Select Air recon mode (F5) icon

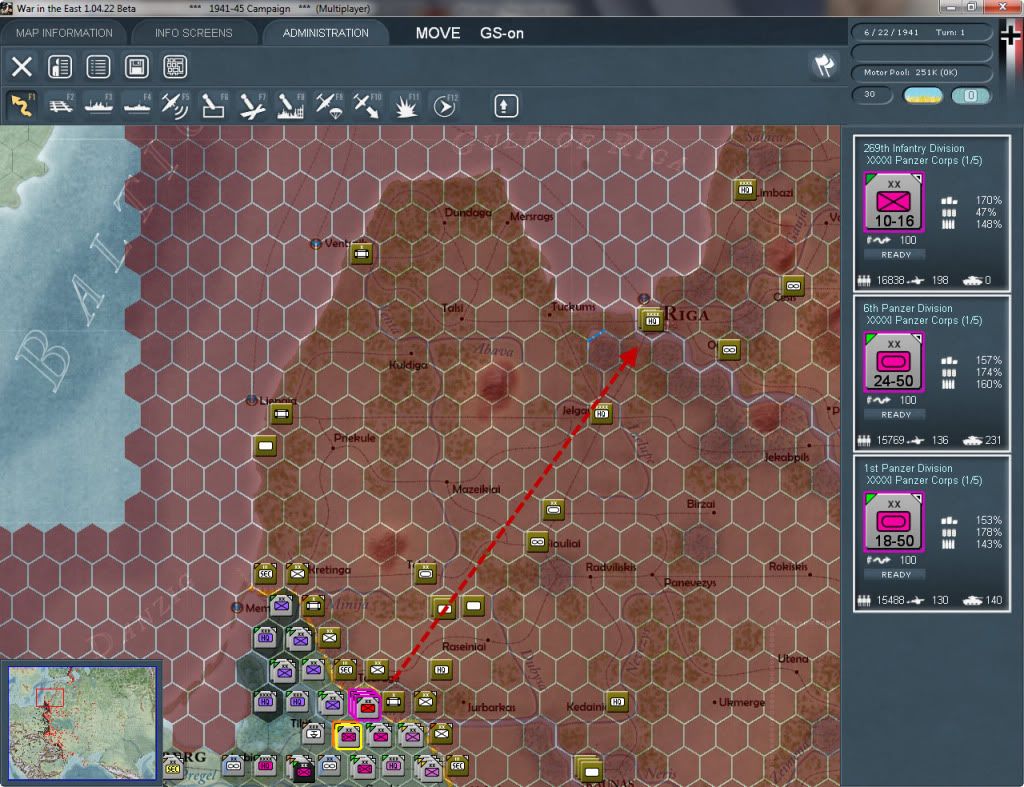pyautogui.click(x=175, y=106)
